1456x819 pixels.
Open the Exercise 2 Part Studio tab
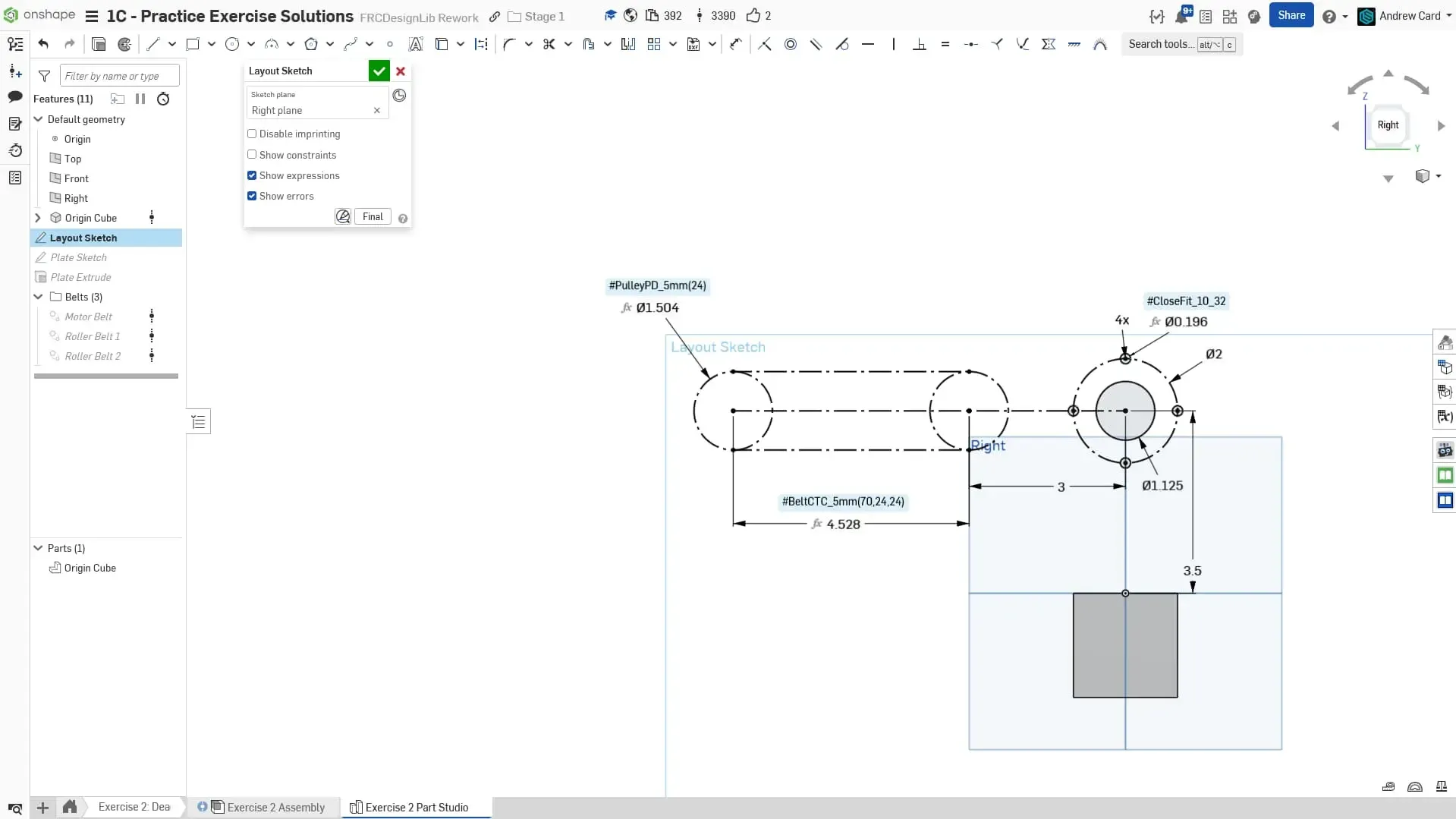(416, 807)
